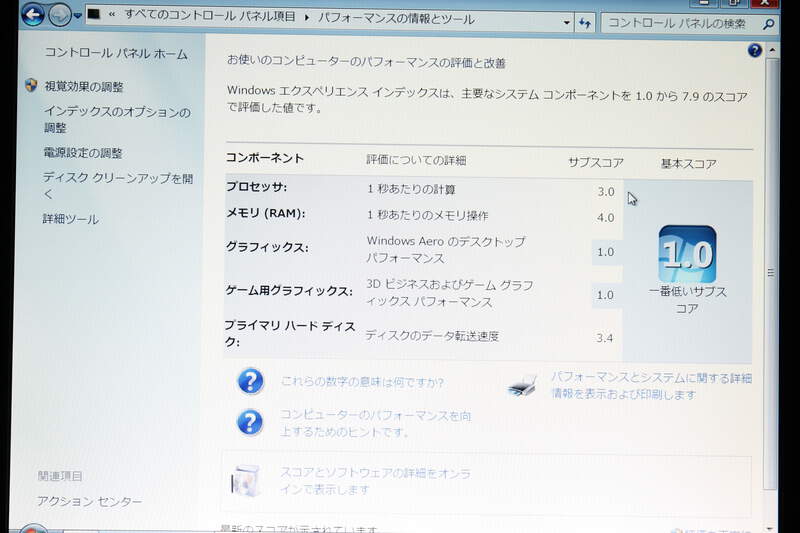The height and width of the screenshot is (533, 800).
Task: Open the recent pages dropdown beside Forward
Action: click(x=78, y=16)
